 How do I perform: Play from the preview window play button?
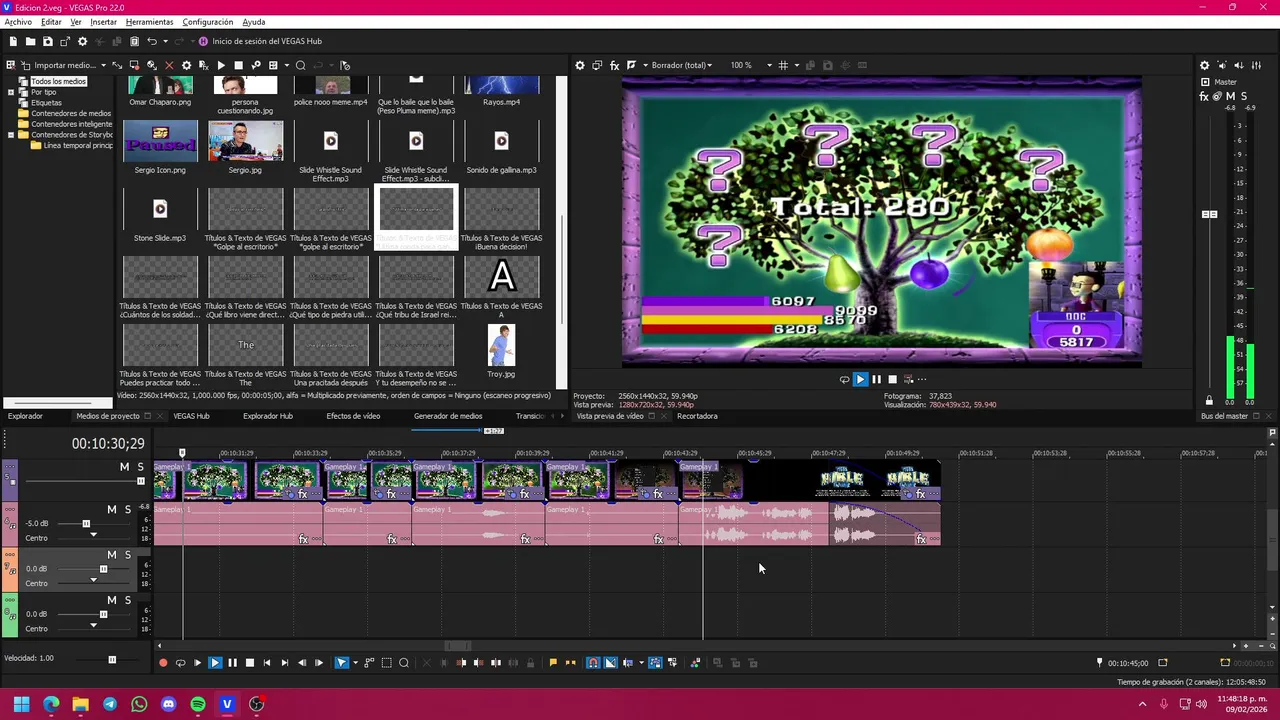(x=860, y=379)
